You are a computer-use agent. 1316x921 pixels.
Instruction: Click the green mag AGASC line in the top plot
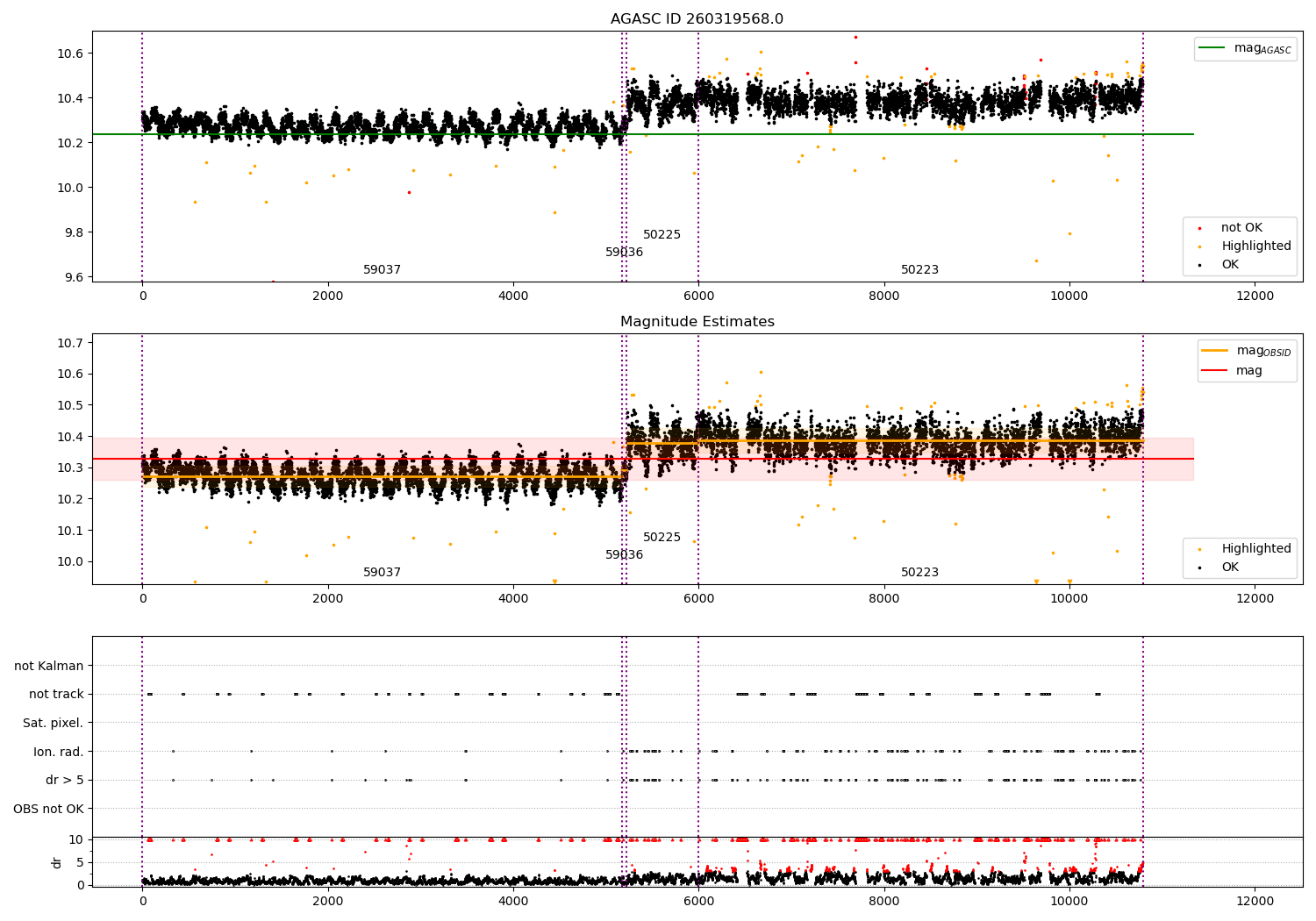pyautogui.click(x=643, y=134)
